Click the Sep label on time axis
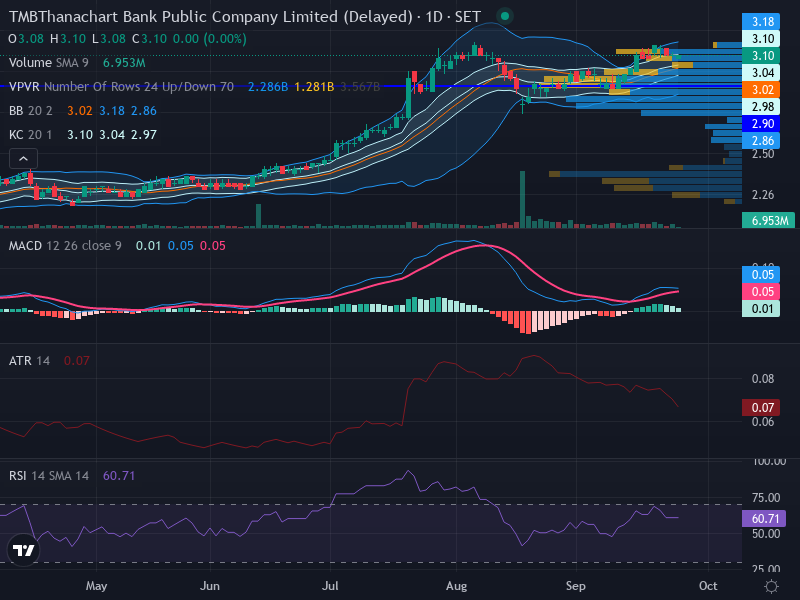This screenshot has width=800, height=600. (576, 586)
